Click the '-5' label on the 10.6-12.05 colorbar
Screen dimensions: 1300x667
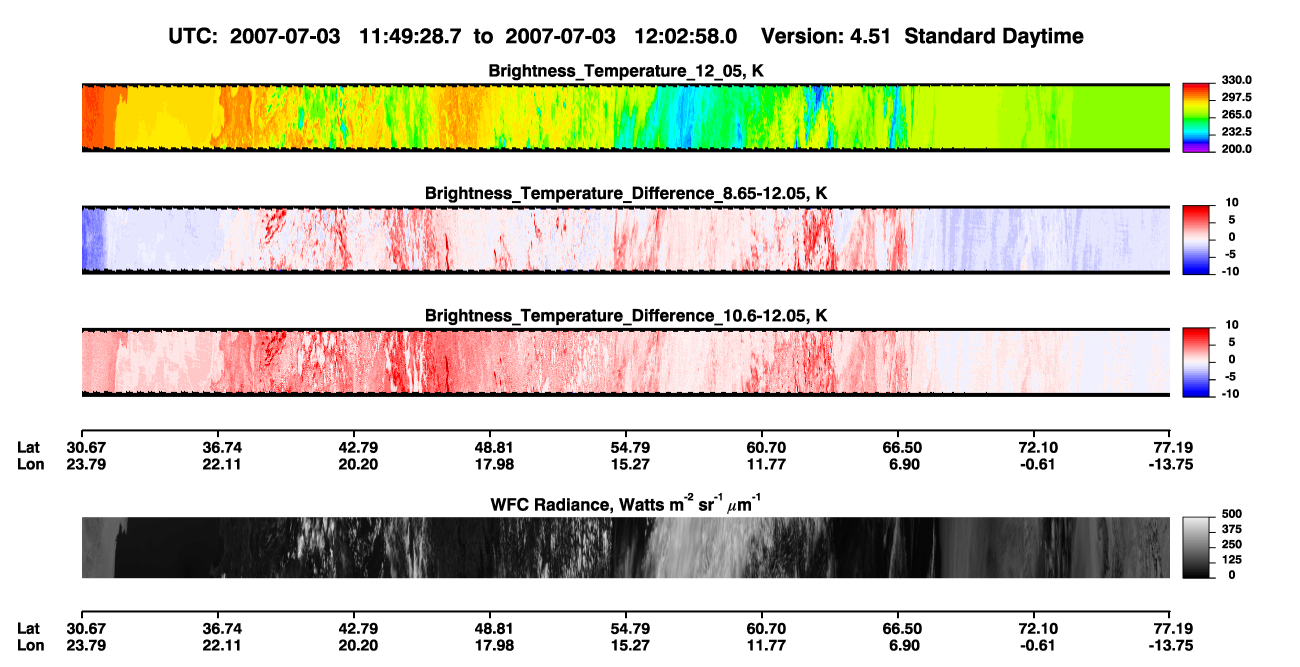pyautogui.click(x=1233, y=376)
